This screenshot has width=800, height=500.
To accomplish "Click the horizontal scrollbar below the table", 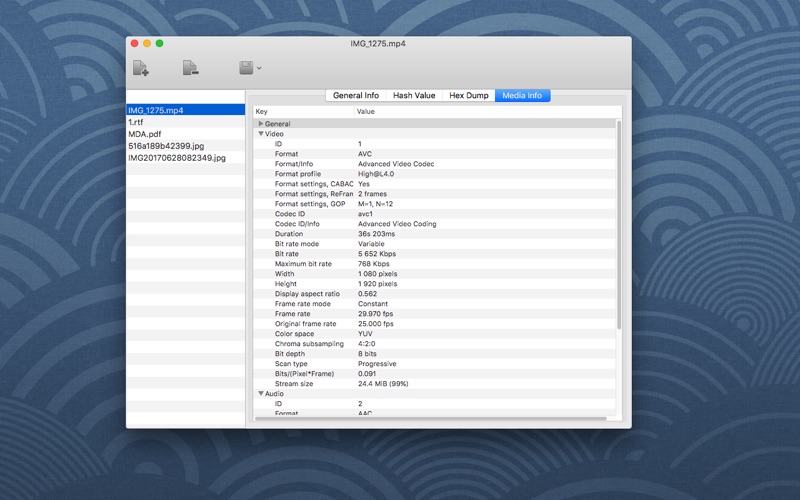I will pyautogui.click(x=431, y=419).
